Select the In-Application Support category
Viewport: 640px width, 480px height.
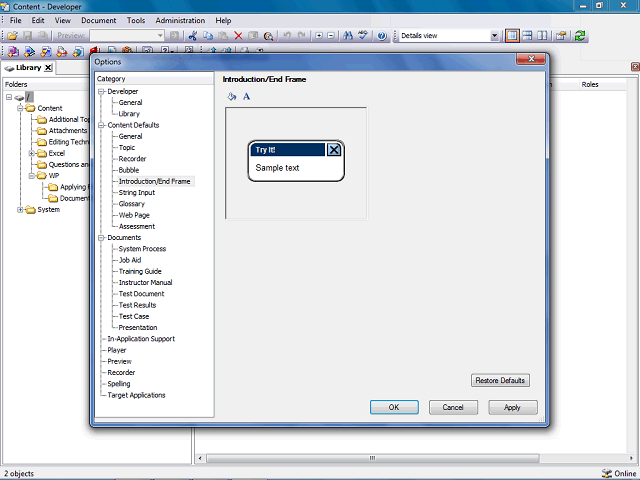pyautogui.click(x=141, y=339)
